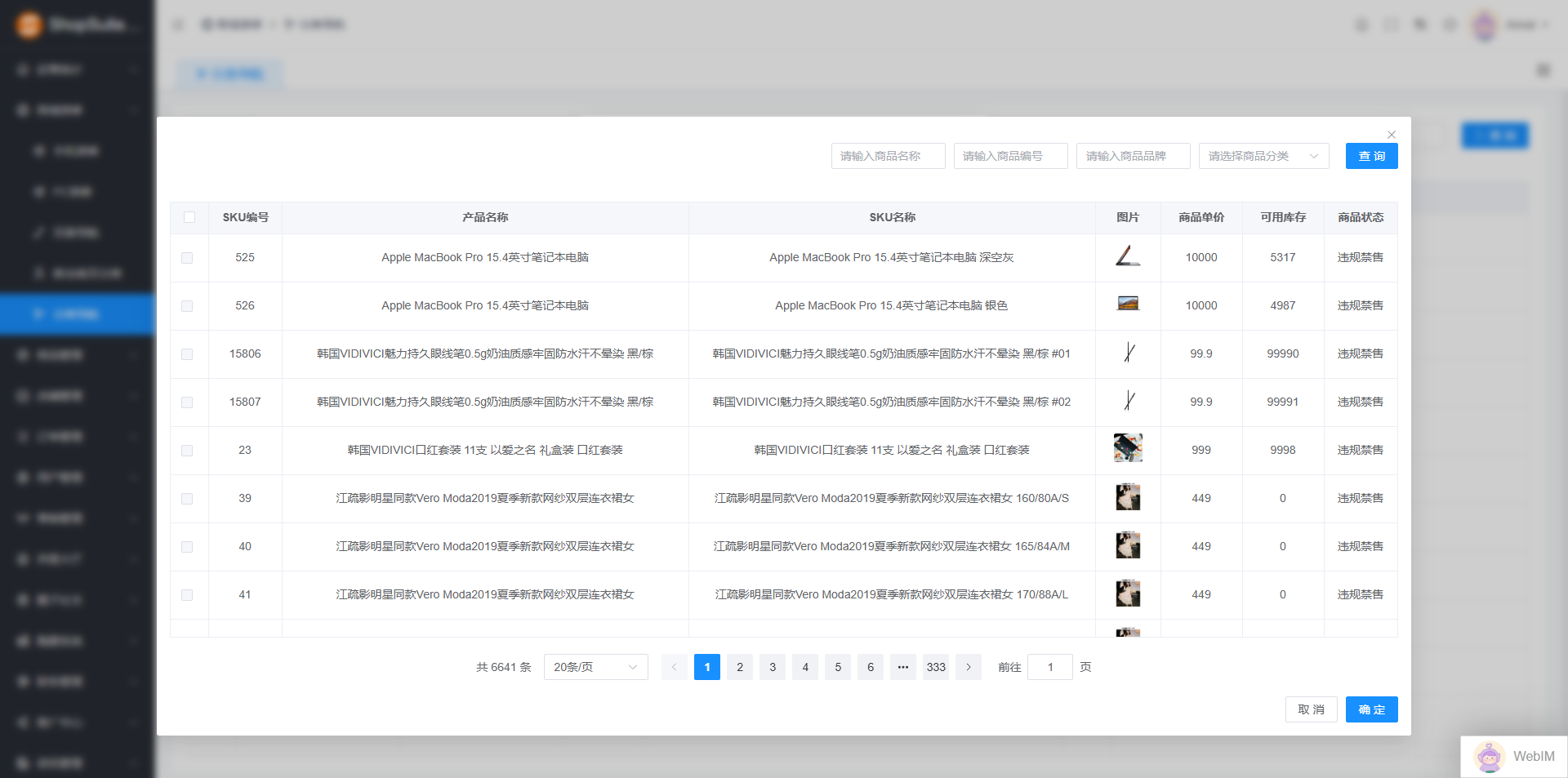This screenshot has height=778, width=1568.
Task: Open the 20条/页 page size dropdown
Action: point(595,667)
